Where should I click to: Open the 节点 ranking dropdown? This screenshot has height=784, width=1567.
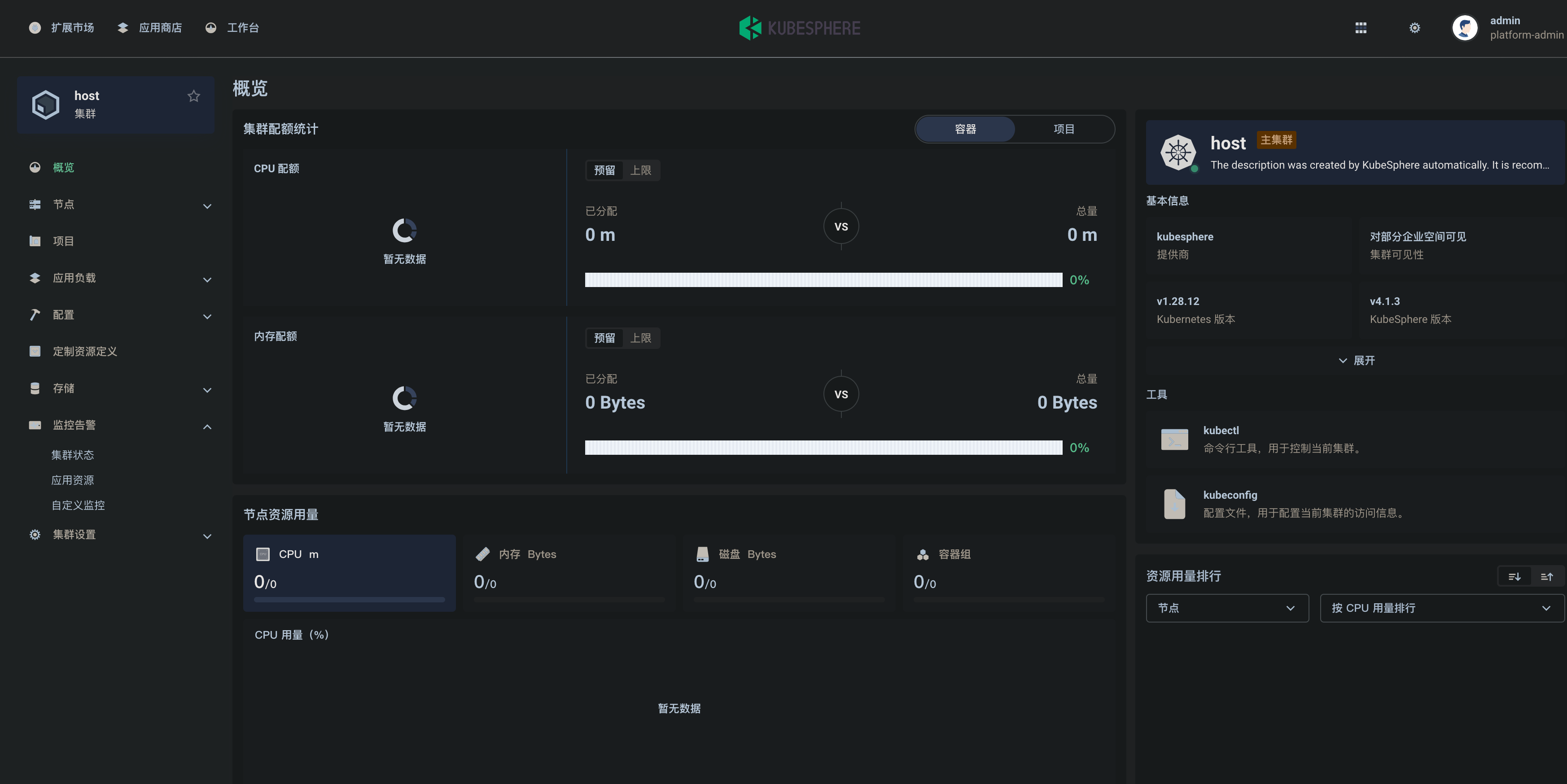[x=1227, y=608]
